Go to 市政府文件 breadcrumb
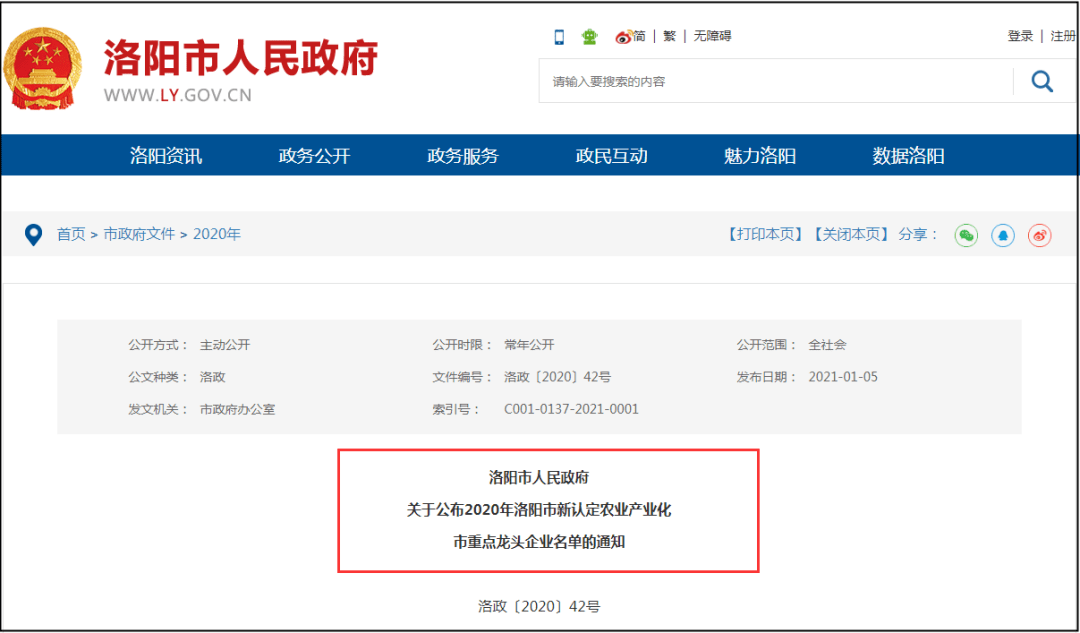This screenshot has height=633, width=1080. point(139,234)
